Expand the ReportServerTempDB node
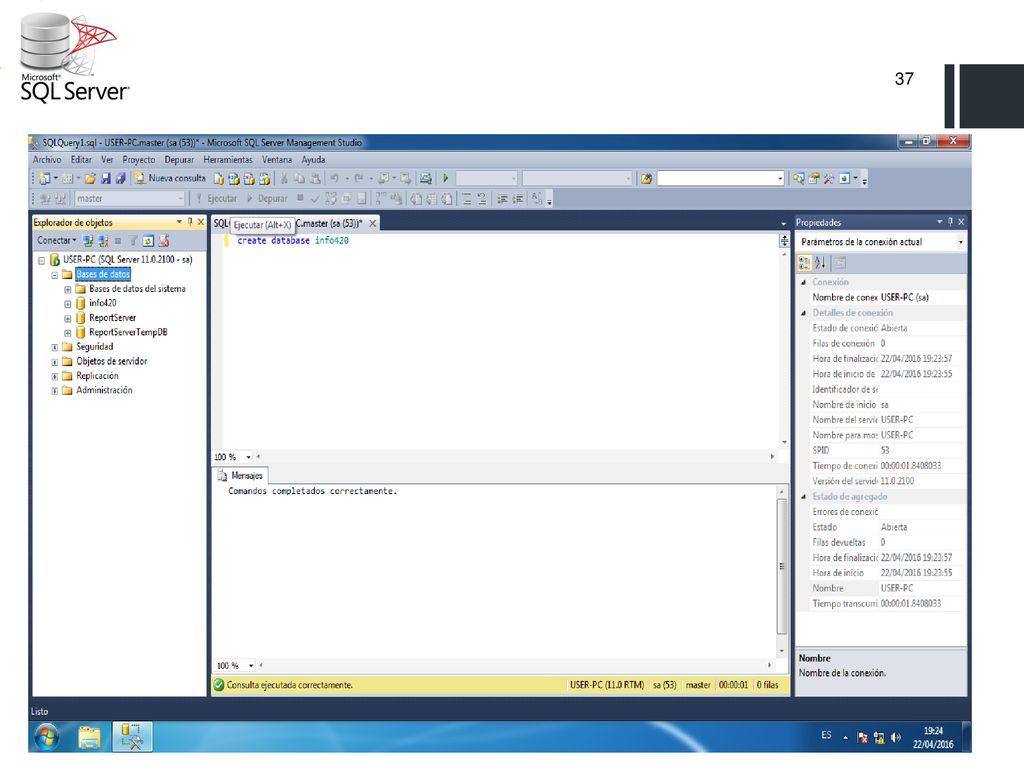The height and width of the screenshot is (768, 1024). (x=67, y=333)
